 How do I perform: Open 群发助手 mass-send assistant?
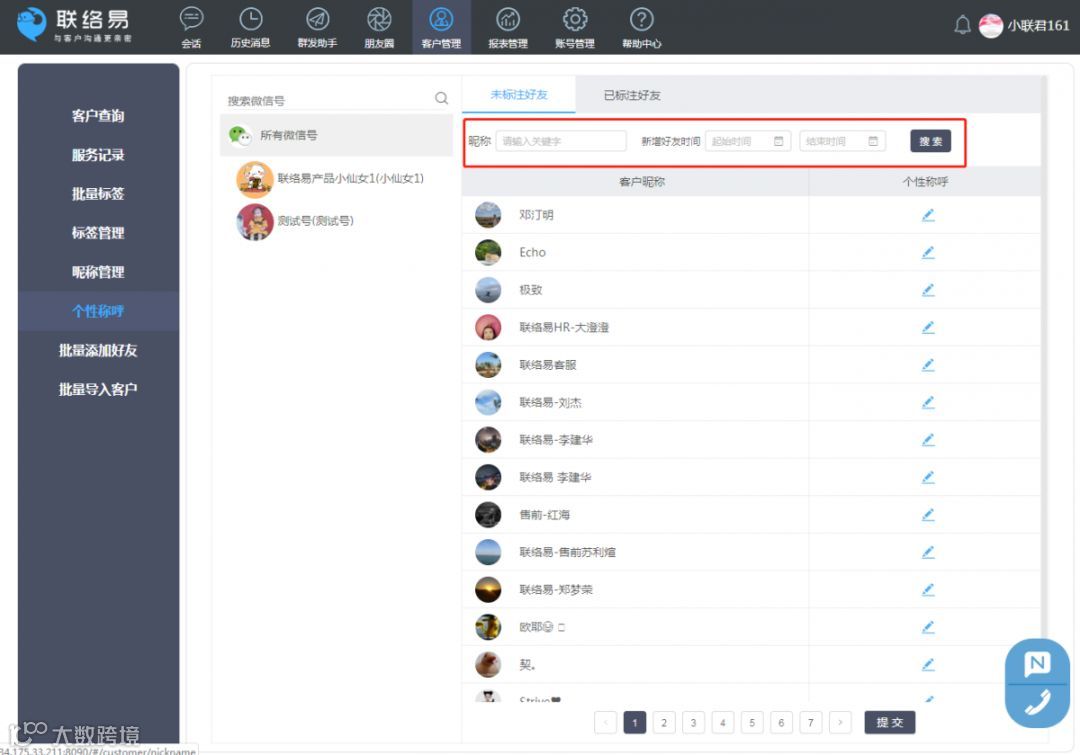317,27
